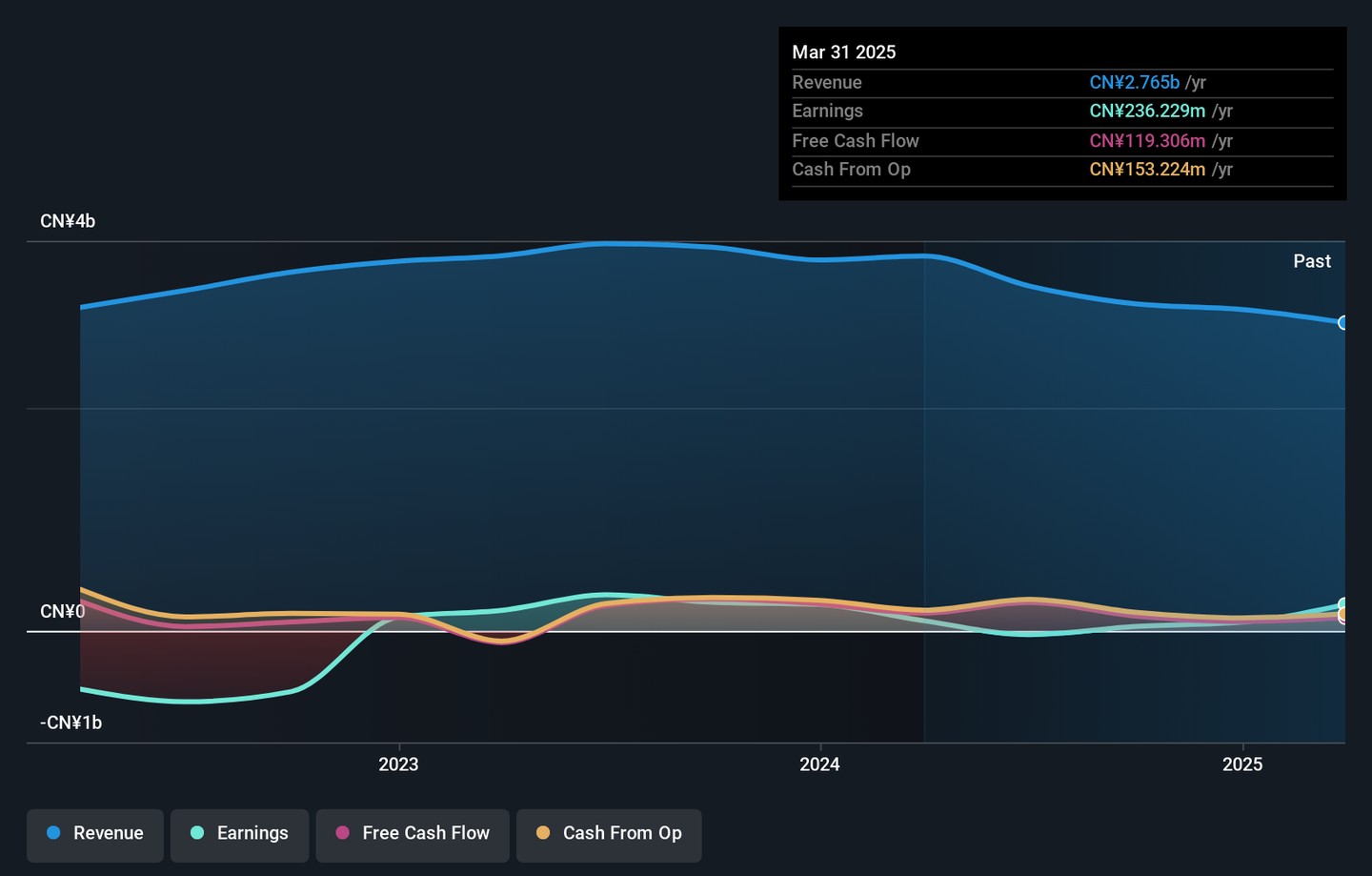Click the orange Cash From Op dot

[543, 833]
